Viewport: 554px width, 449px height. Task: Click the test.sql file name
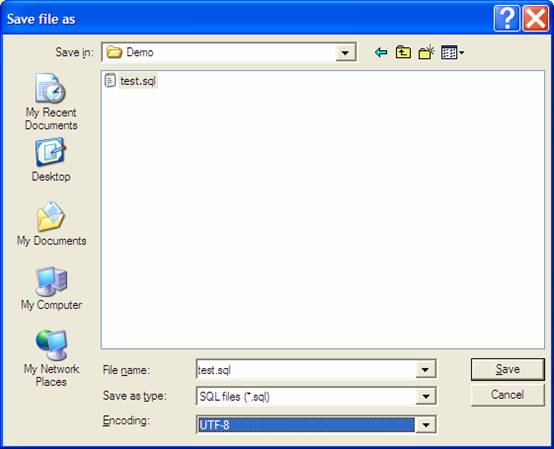[138, 81]
